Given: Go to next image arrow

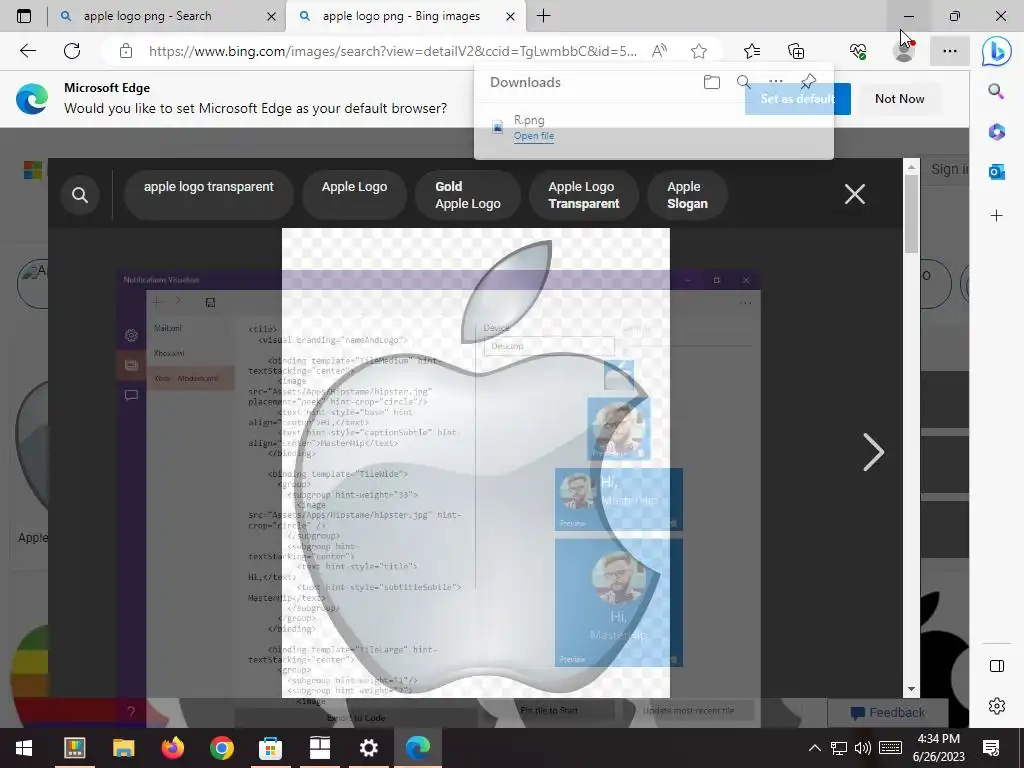Looking at the screenshot, I should coord(873,452).
